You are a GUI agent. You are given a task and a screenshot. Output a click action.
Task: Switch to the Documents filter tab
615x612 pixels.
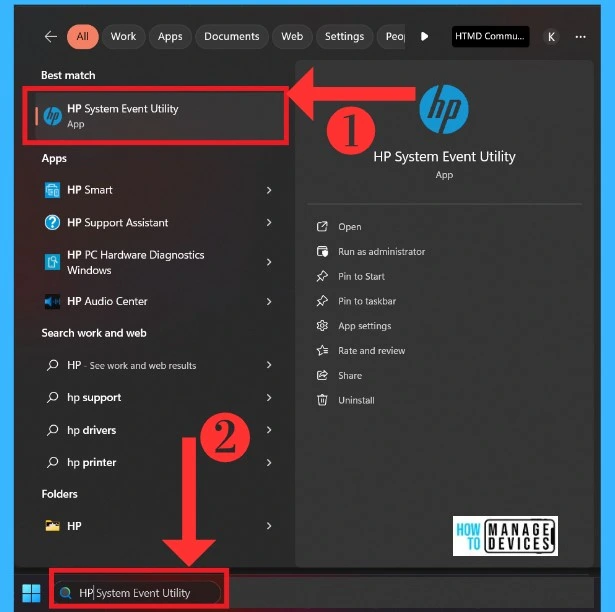click(231, 36)
